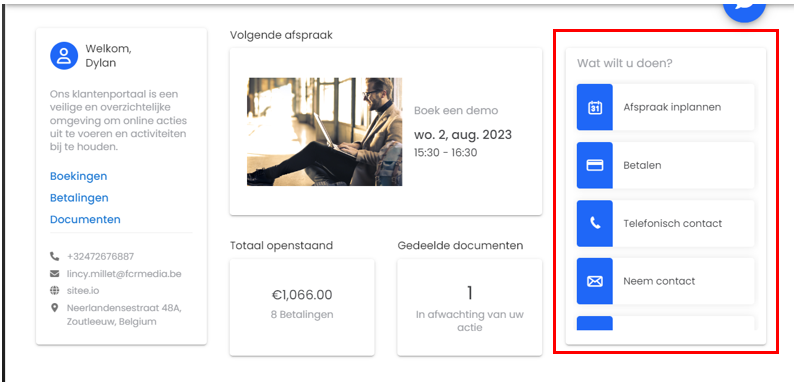The width and height of the screenshot is (801, 382).
Task: Click the phone icon for Telefonisch contact
Action: coord(595,223)
